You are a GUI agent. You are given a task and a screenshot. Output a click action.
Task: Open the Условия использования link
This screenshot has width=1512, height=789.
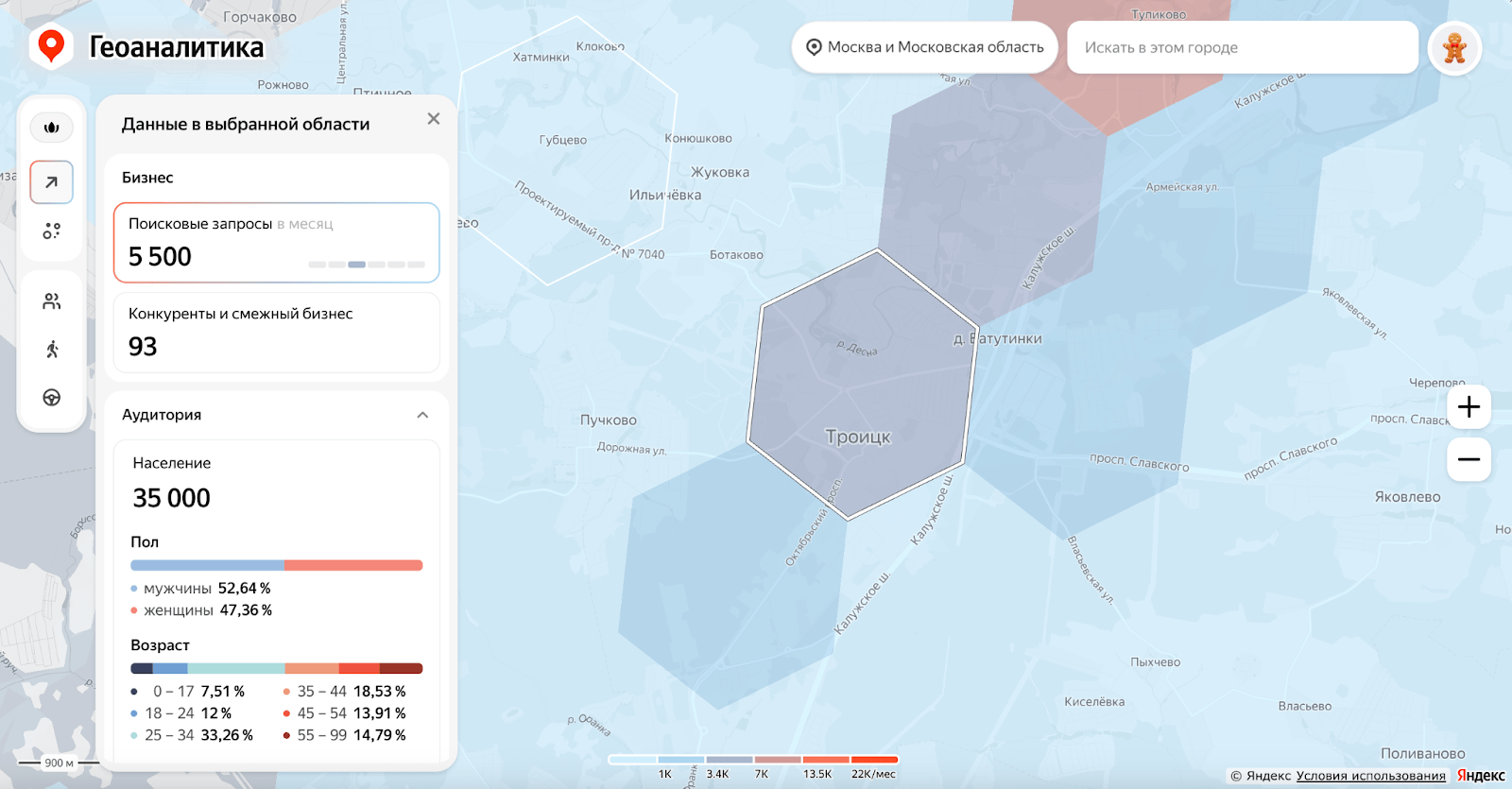tap(1370, 776)
